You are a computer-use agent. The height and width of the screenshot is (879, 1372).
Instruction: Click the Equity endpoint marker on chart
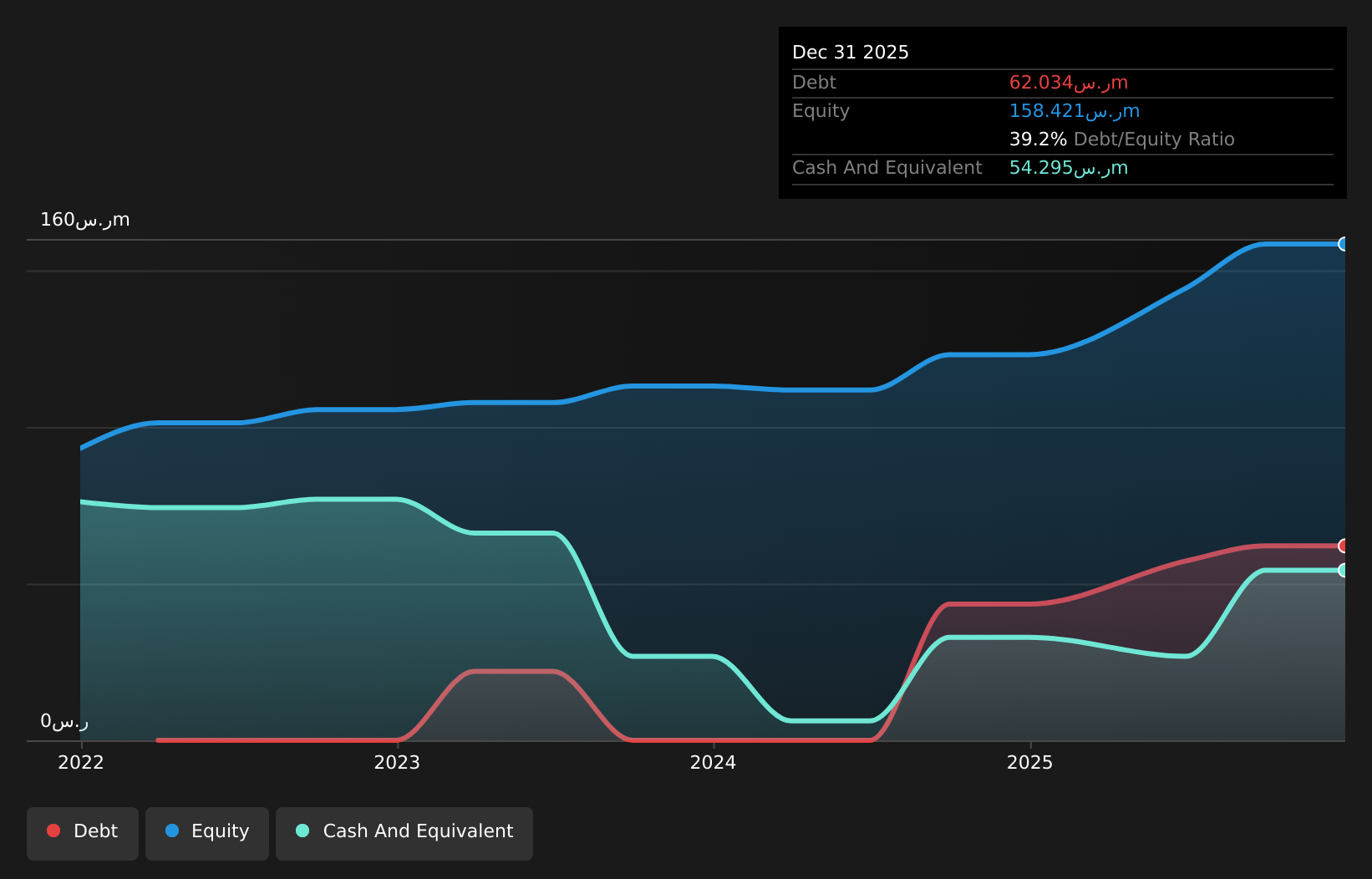tap(1344, 244)
